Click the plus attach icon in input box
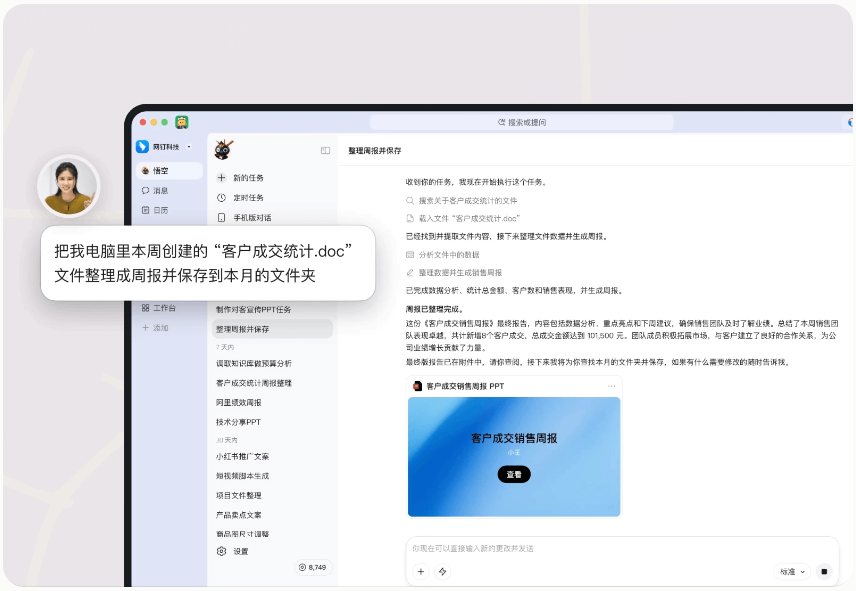Screen dimensions: 856x591 coord(421,571)
